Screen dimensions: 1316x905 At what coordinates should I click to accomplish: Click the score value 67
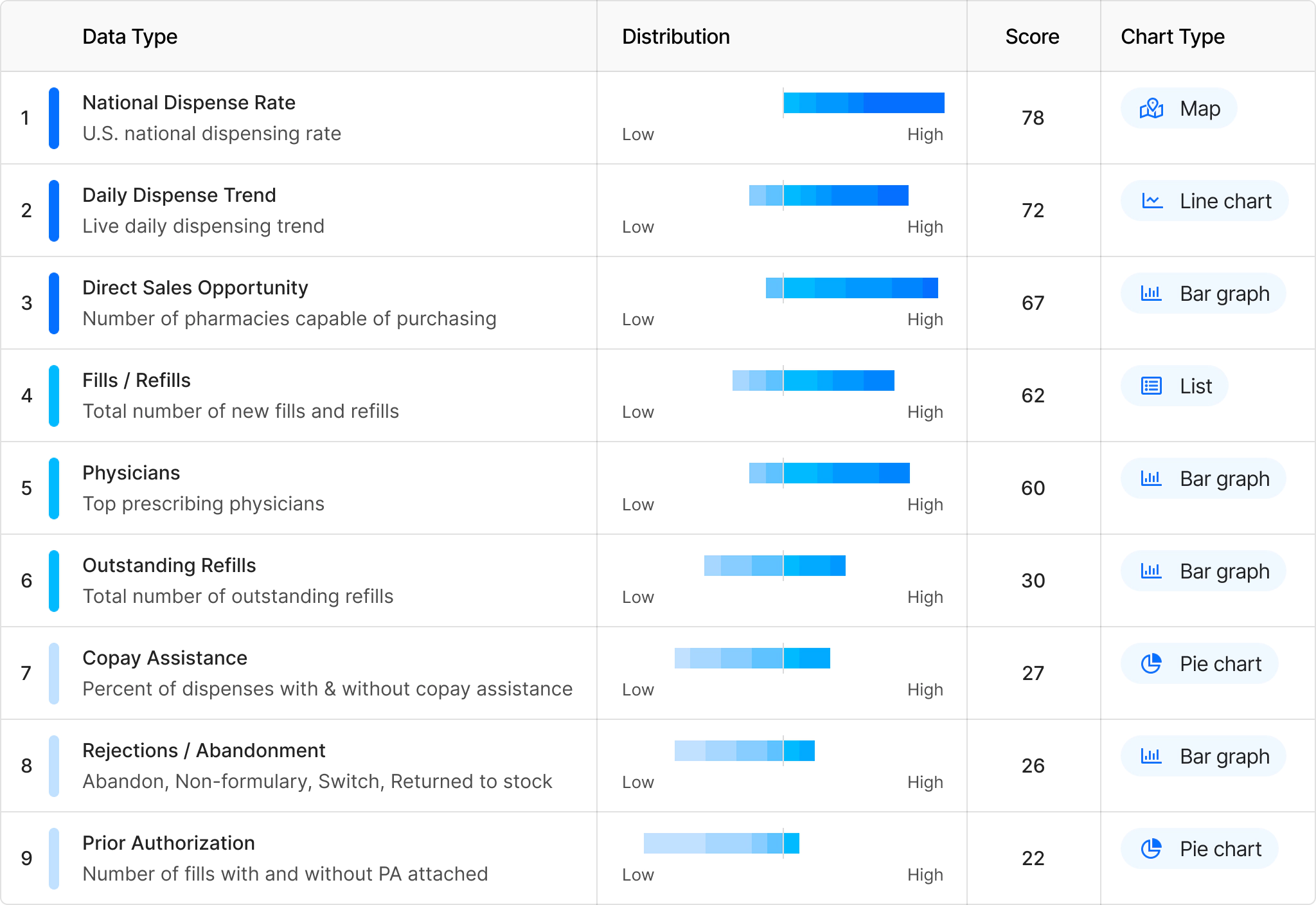tap(1033, 303)
